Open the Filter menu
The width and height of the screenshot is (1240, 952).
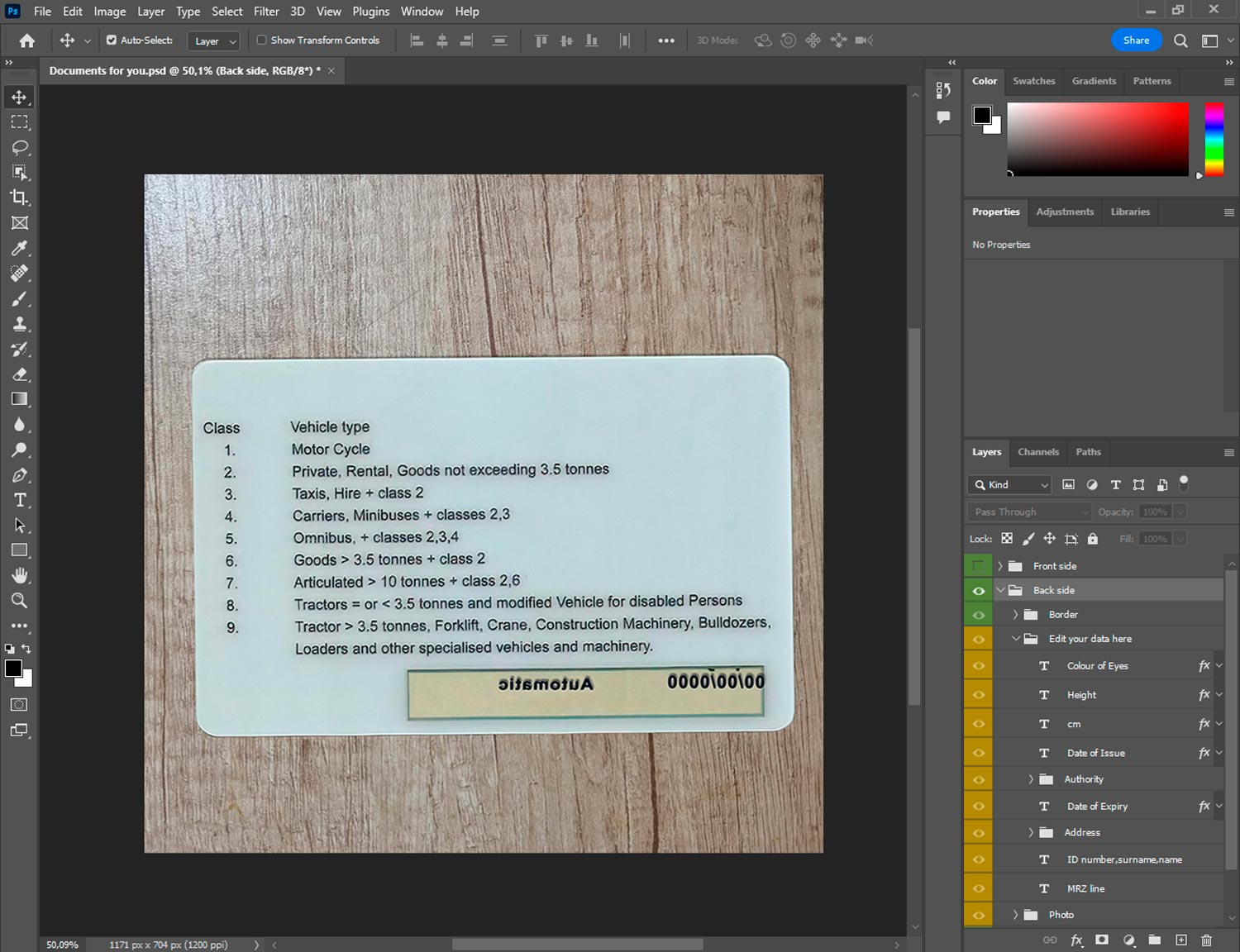click(x=265, y=12)
